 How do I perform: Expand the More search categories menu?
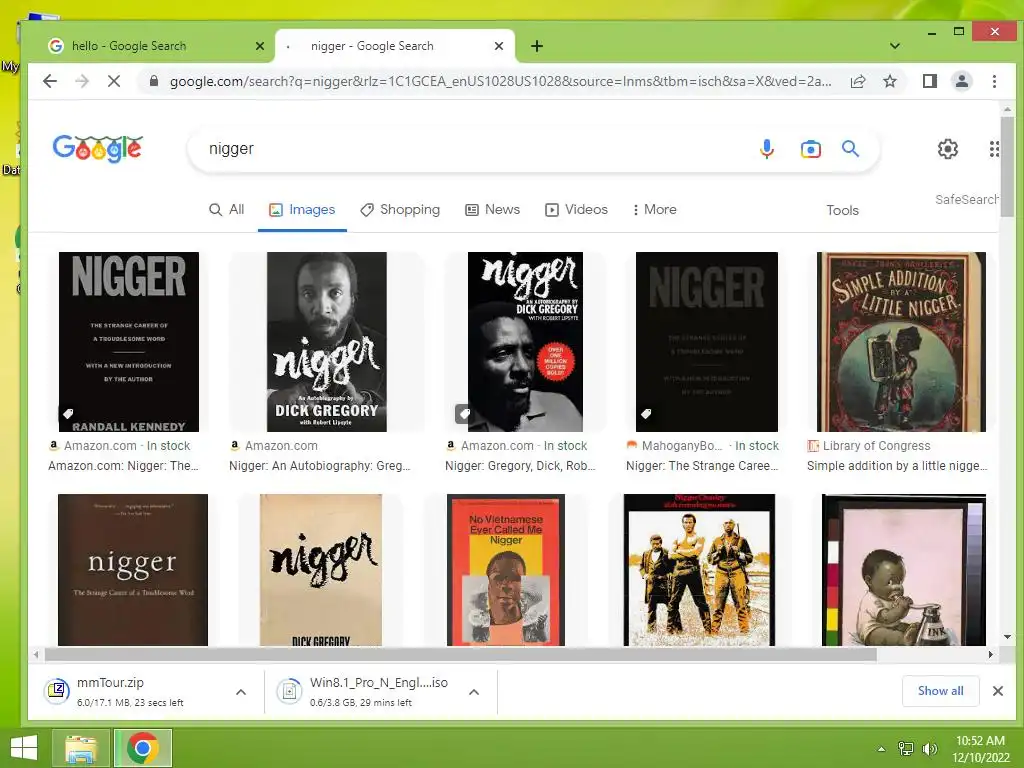pyautogui.click(x=654, y=210)
